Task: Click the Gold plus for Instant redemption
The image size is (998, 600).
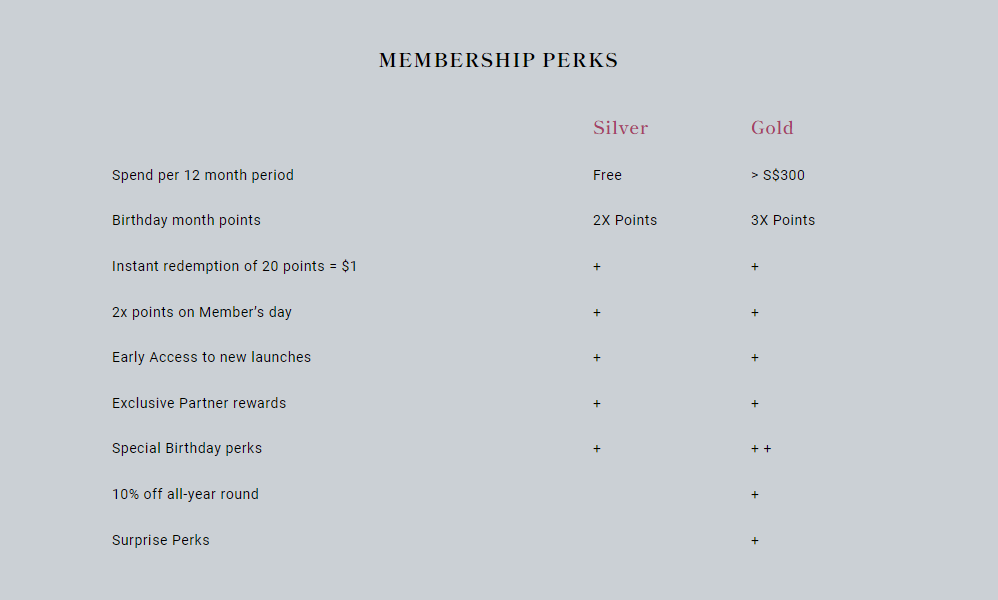Action: (x=755, y=267)
